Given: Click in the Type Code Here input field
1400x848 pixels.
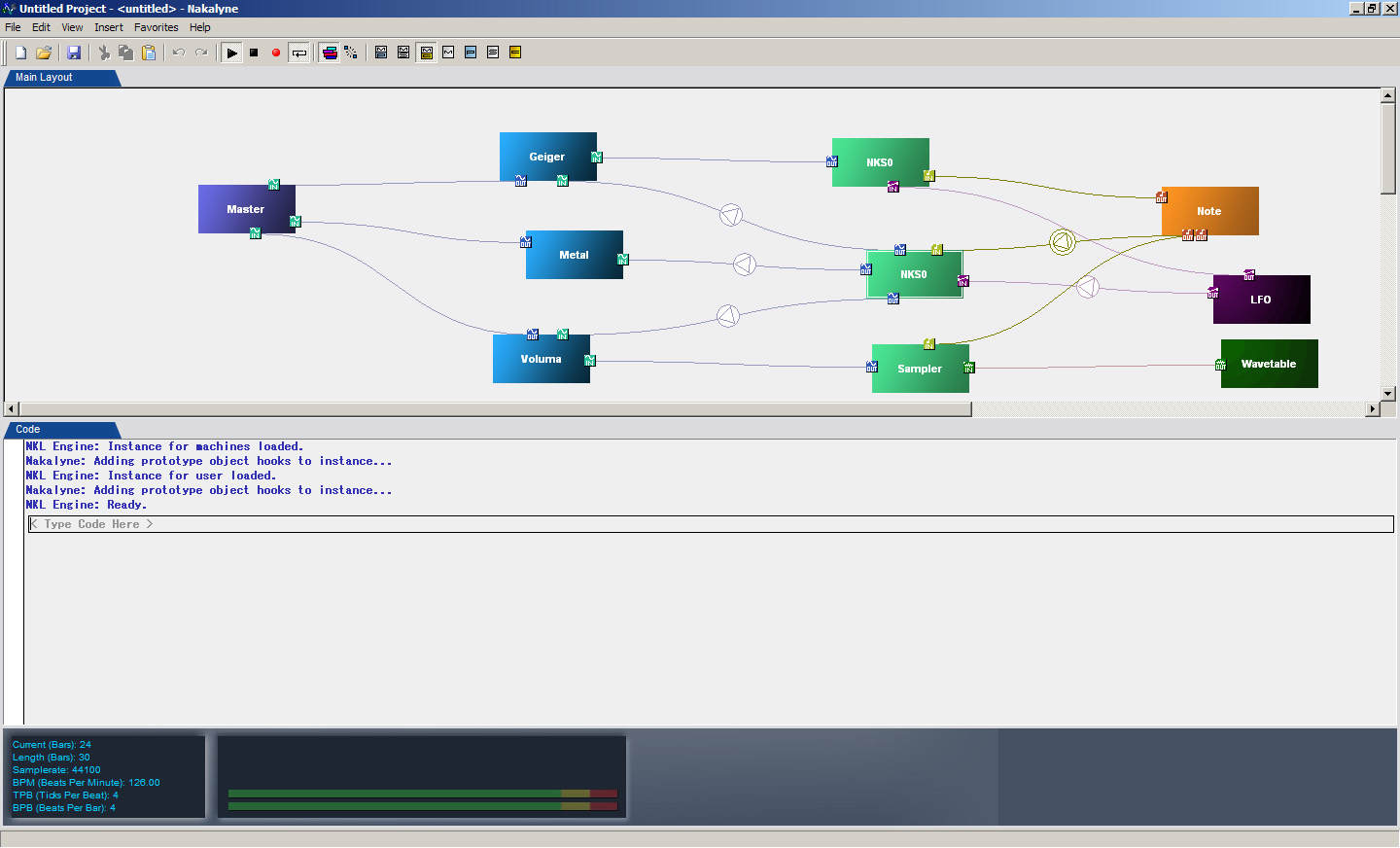Looking at the screenshot, I should pos(711,524).
